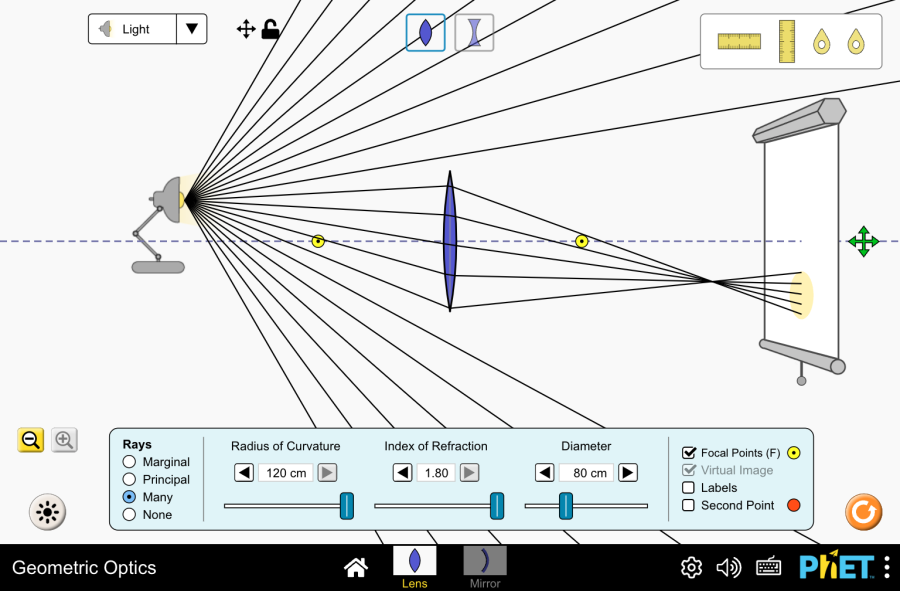Select the diverging concave lens icon
This screenshot has width=900, height=591.
coord(474,32)
